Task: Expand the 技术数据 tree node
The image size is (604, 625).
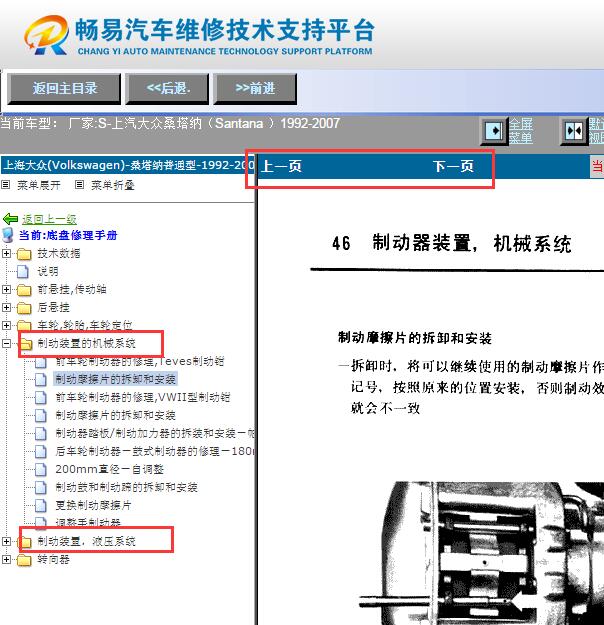Action: tap(6, 254)
